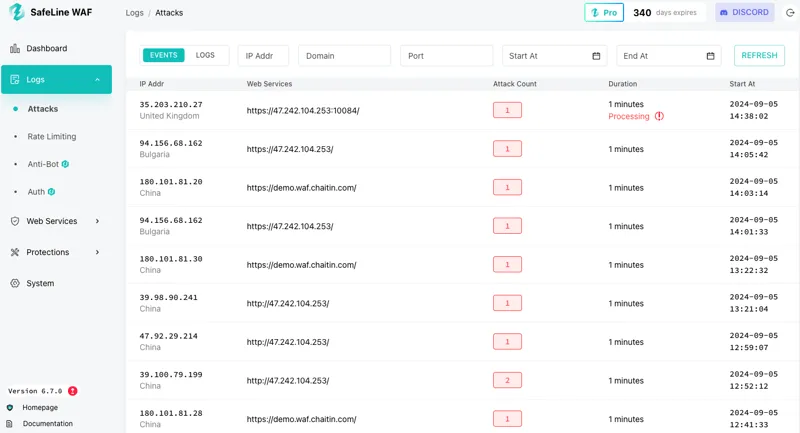
Task: Focus the Domain filter field
Action: point(344,56)
